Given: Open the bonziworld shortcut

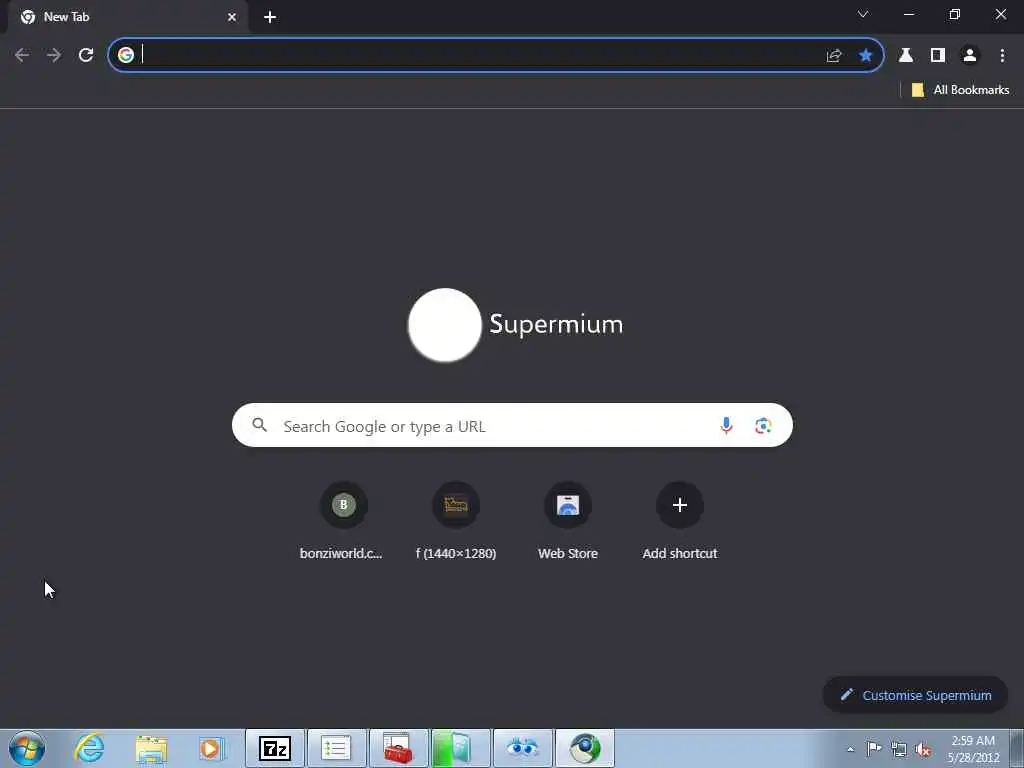Looking at the screenshot, I should [x=344, y=520].
